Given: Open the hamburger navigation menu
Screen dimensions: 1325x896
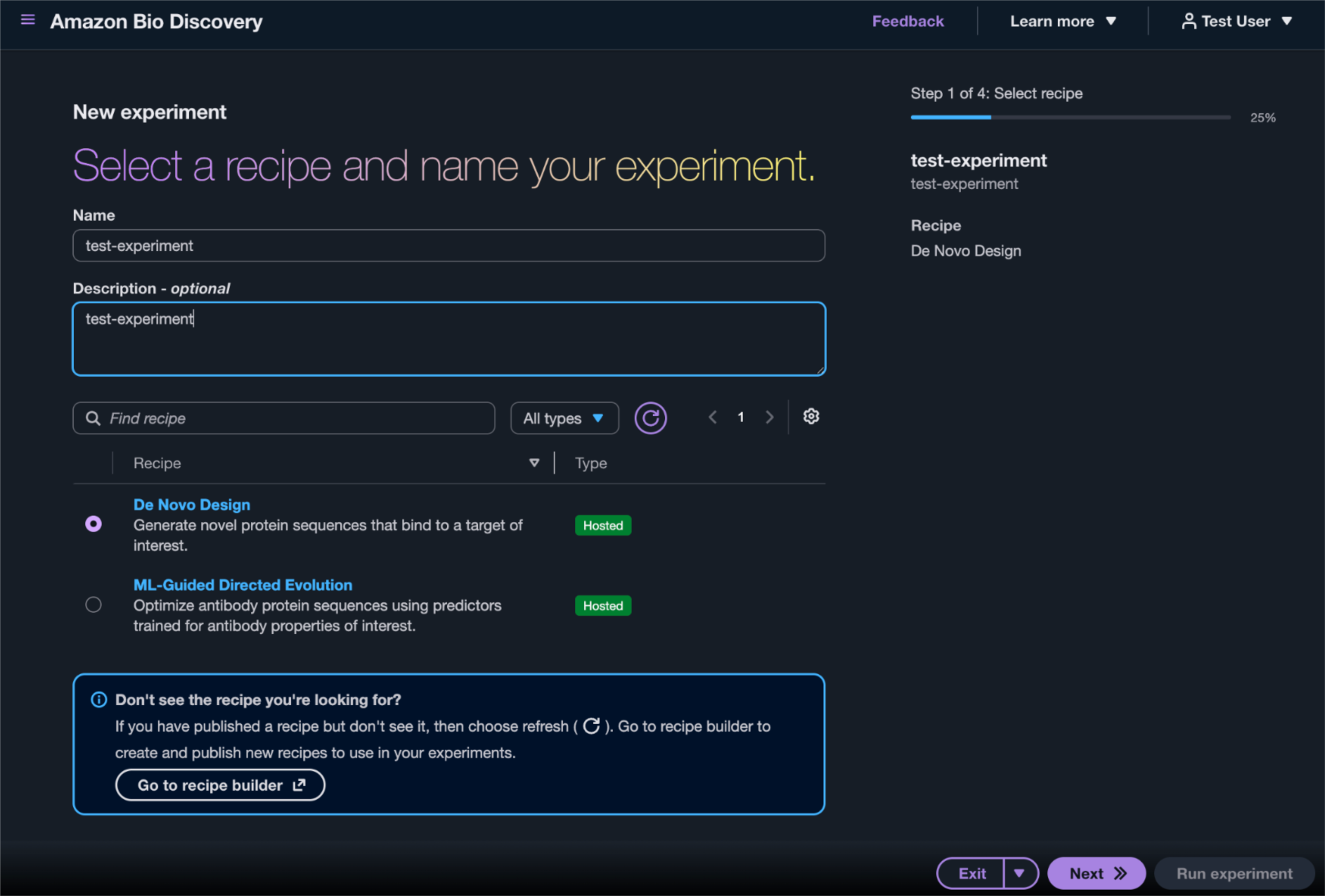Looking at the screenshot, I should coord(27,20).
